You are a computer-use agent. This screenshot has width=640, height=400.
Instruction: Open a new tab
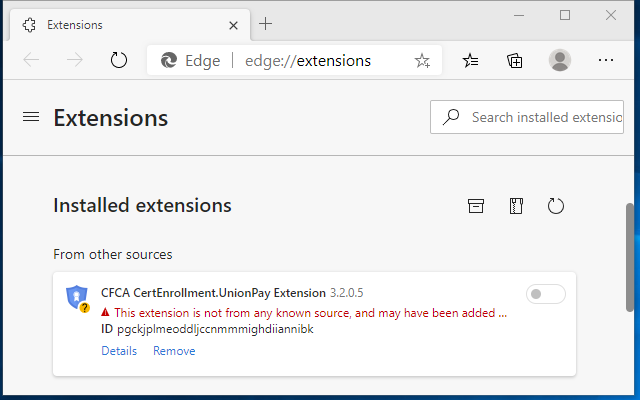click(x=266, y=24)
